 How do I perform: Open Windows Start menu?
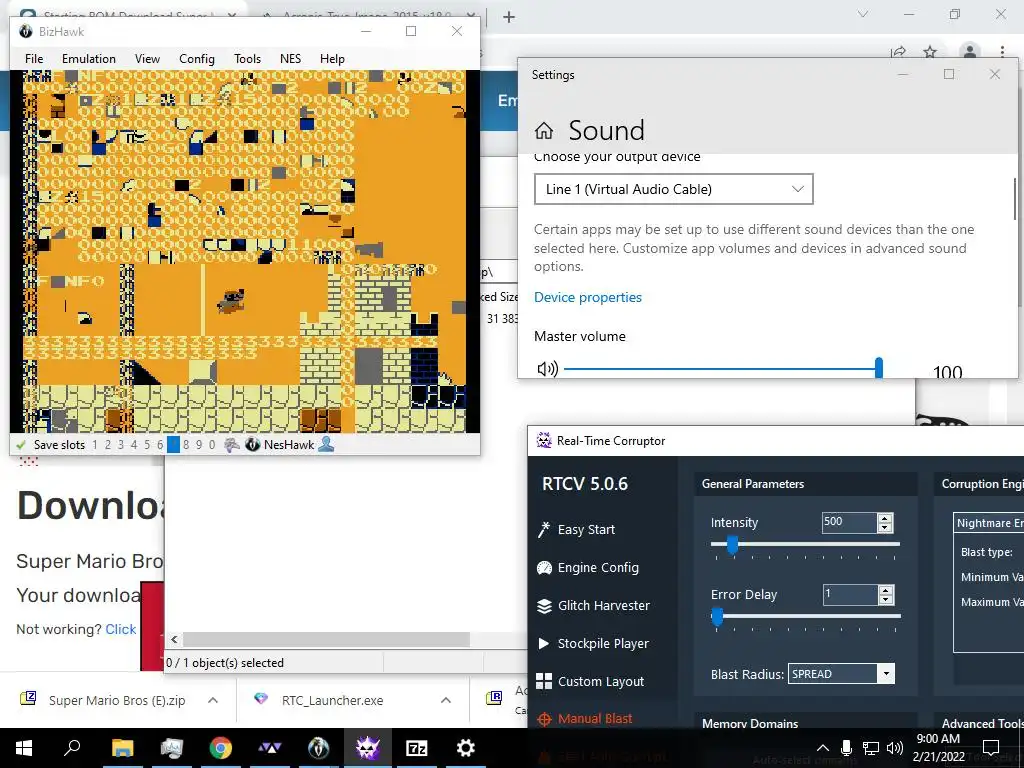click(x=24, y=748)
